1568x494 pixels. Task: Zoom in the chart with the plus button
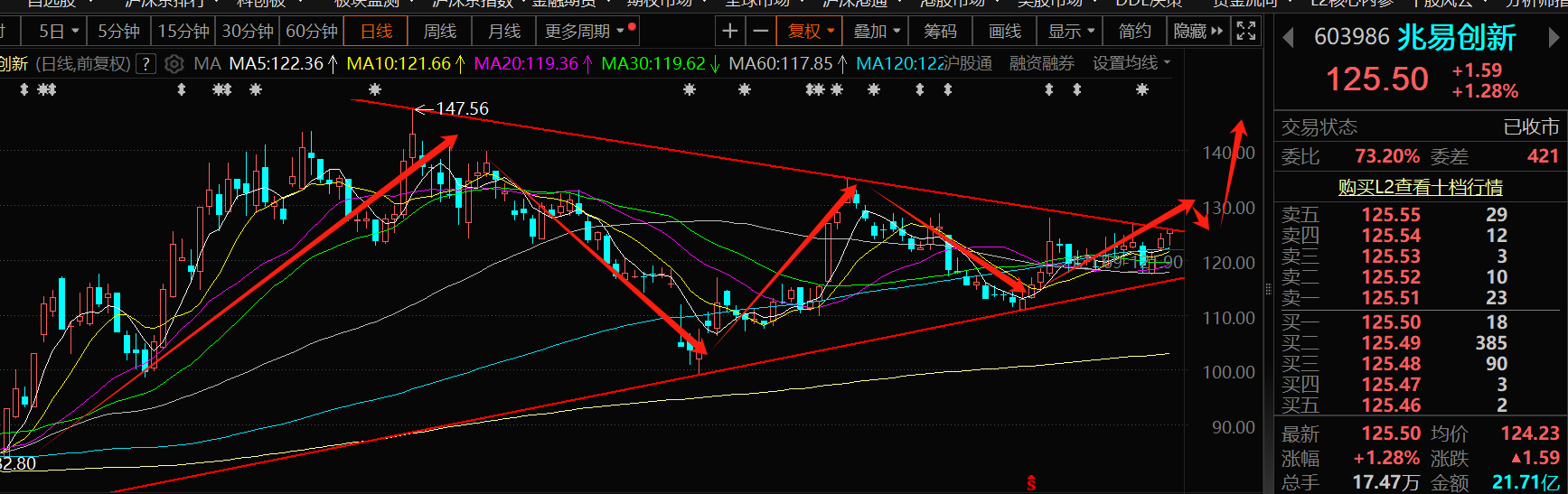[x=729, y=32]
